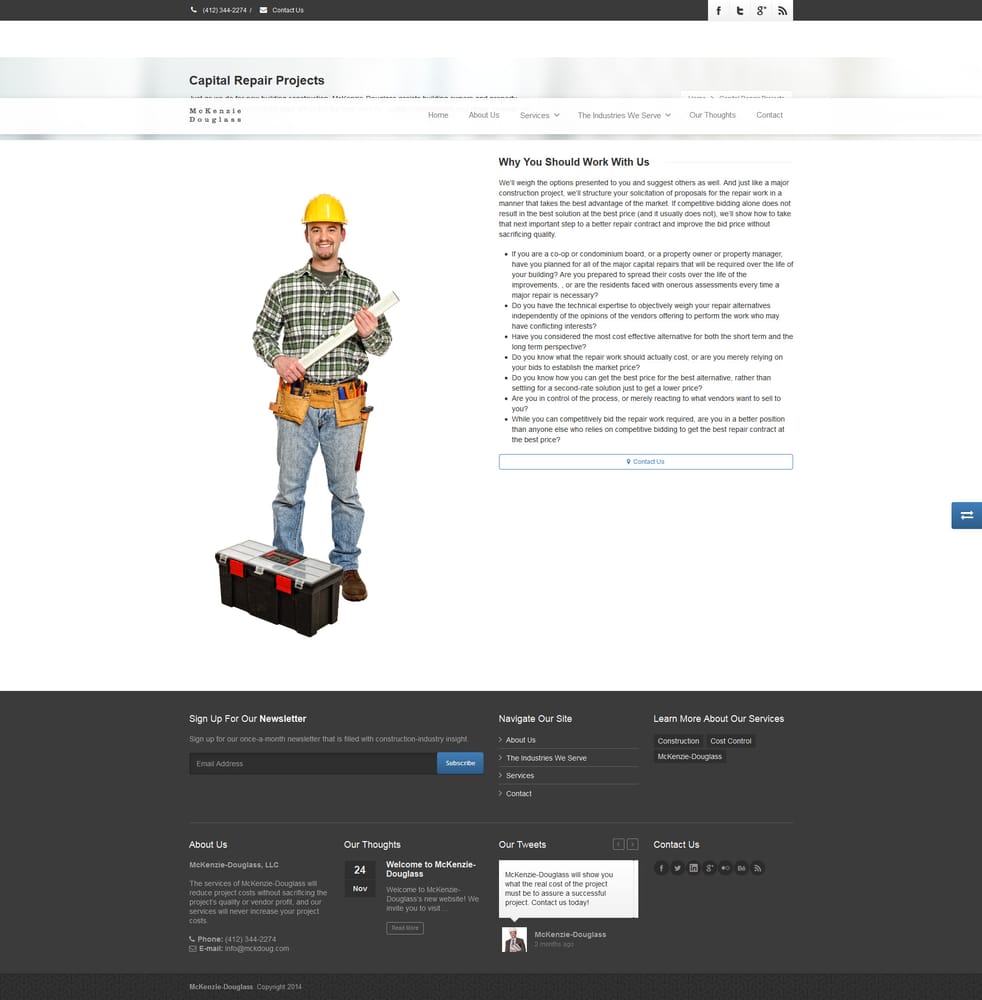Open Contact in main navigation
The image size is (982, 1000).
pyautogui.click(x=770, y=115)
